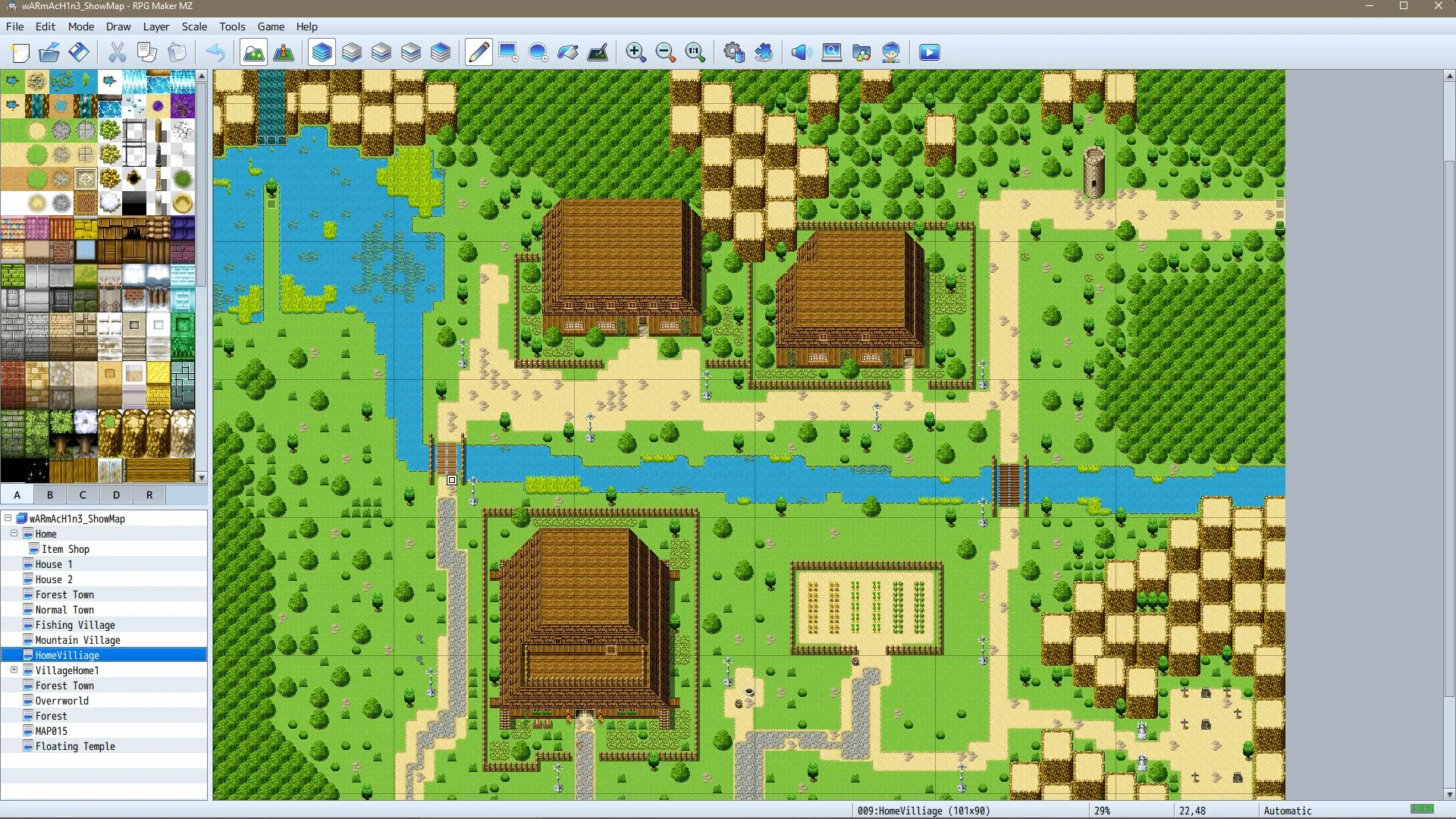Select the Layer 2 icon
Image resolution: width=1456 pixels, height=819 pixels.
pyautogui.click(x=381, y=52)
